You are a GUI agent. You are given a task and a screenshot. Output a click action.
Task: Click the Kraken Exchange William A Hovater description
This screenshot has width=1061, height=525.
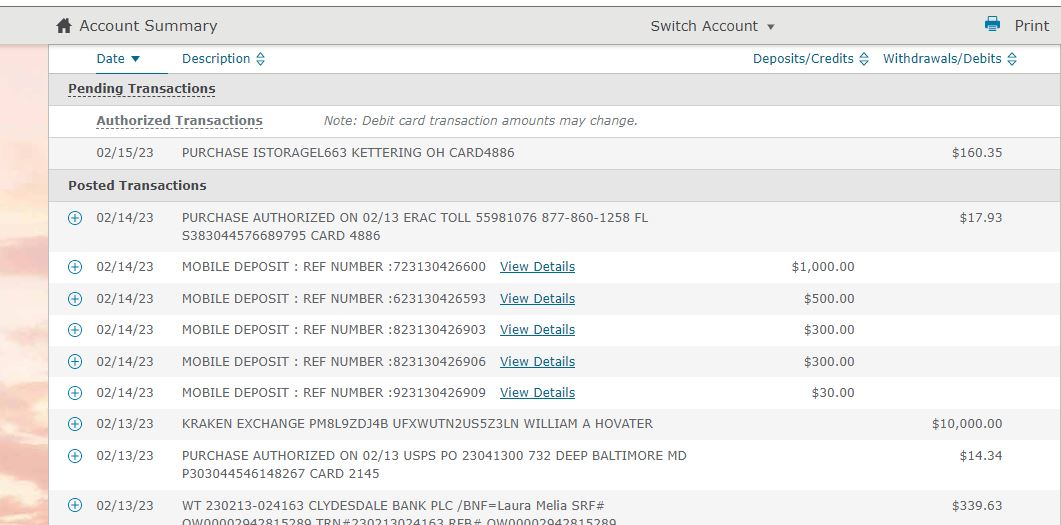coord(417,424)
